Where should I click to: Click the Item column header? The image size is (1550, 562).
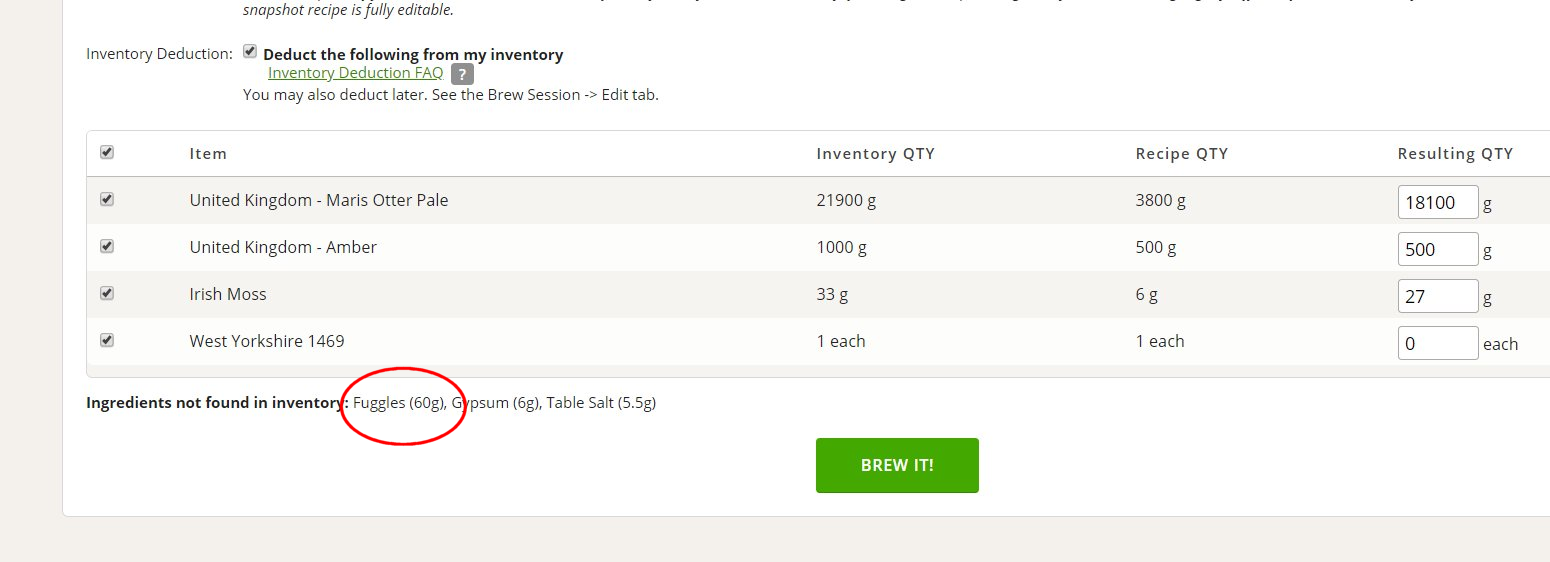click(208, 154)
